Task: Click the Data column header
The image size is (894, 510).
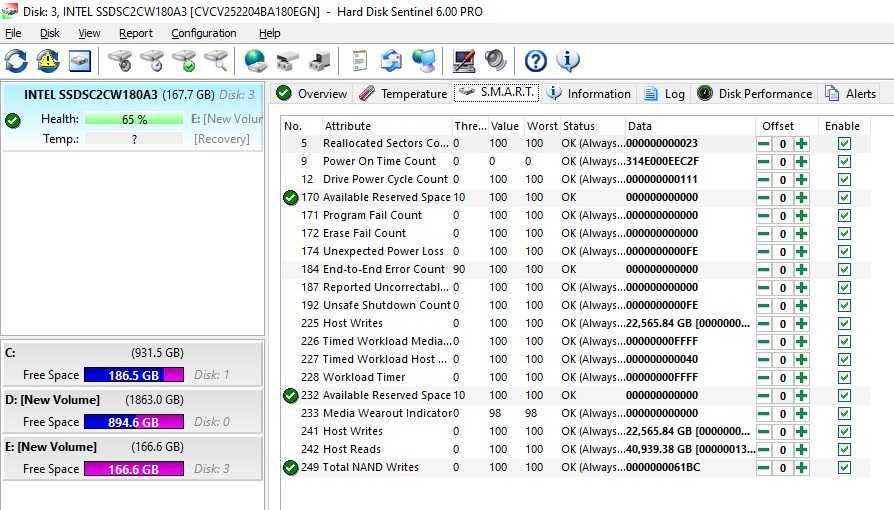Action: (689, 126)
